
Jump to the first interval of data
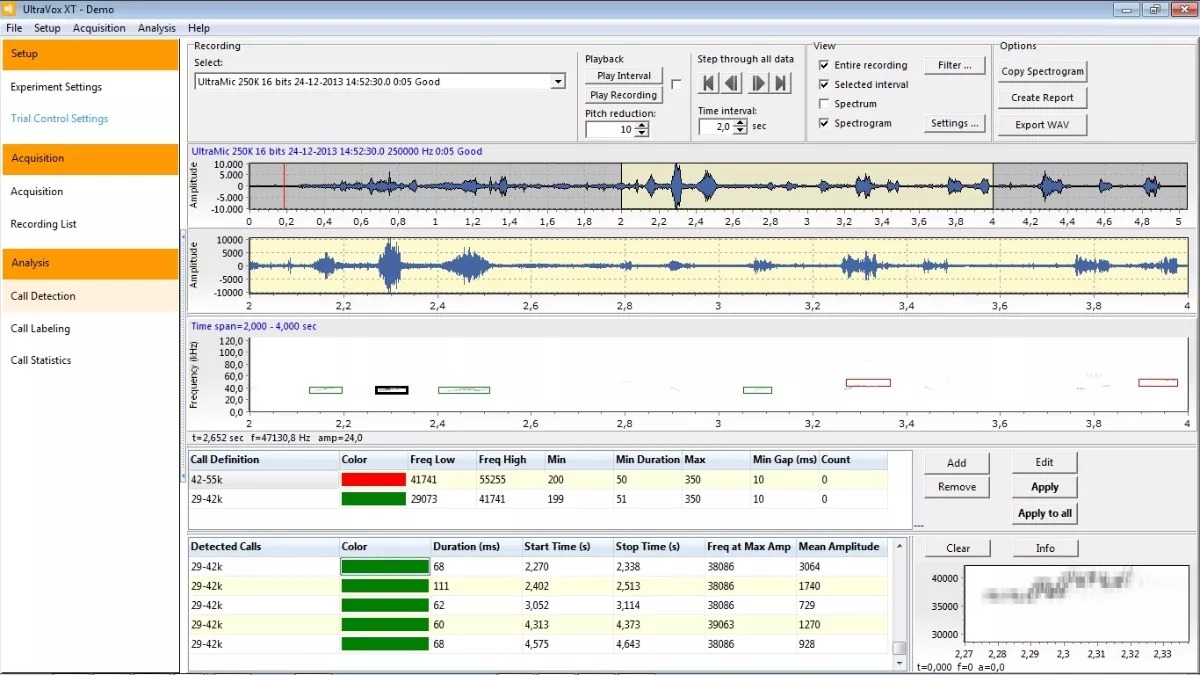pos(708,84)
